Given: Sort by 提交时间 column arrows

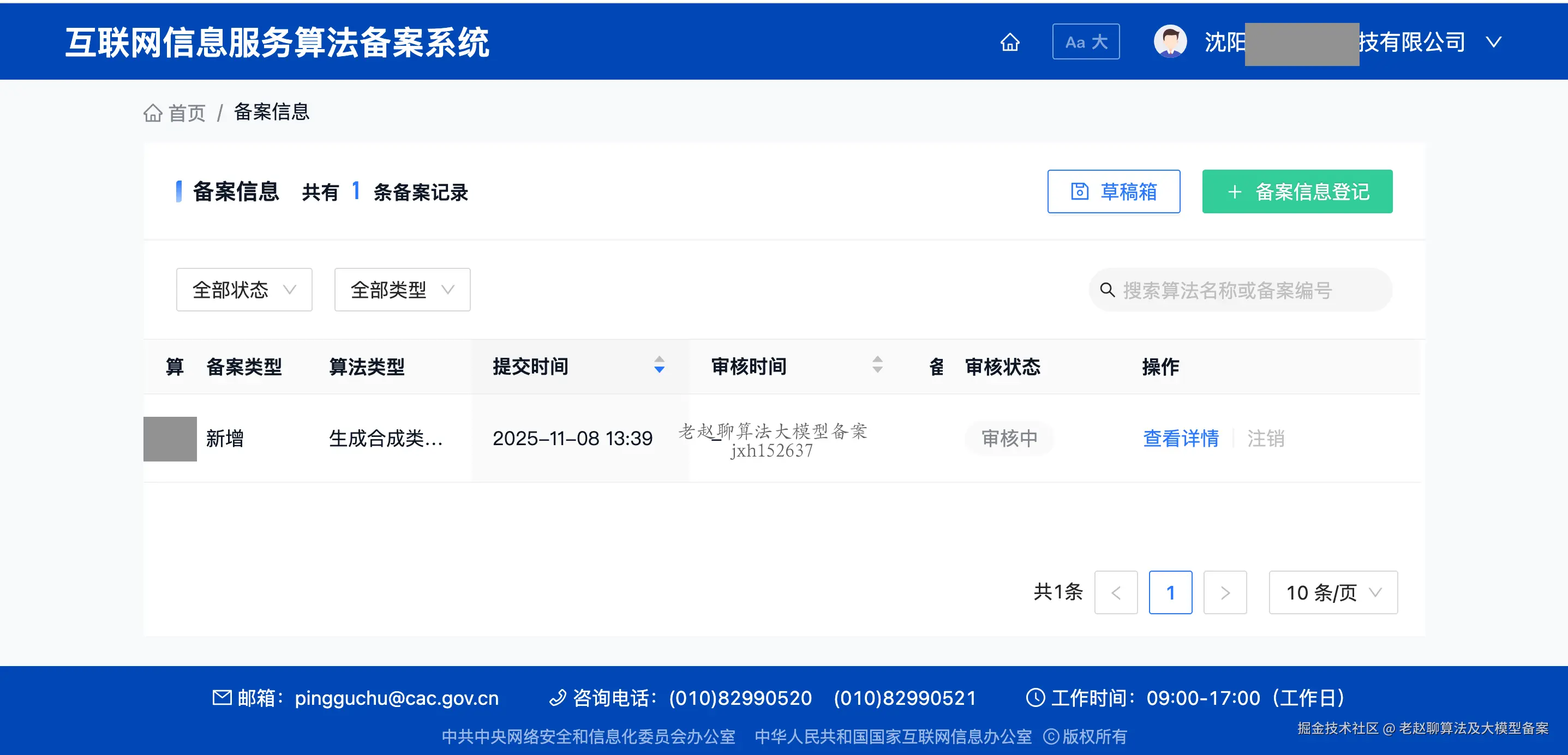Looking at the screenshot, I should [x=659, y=365].
